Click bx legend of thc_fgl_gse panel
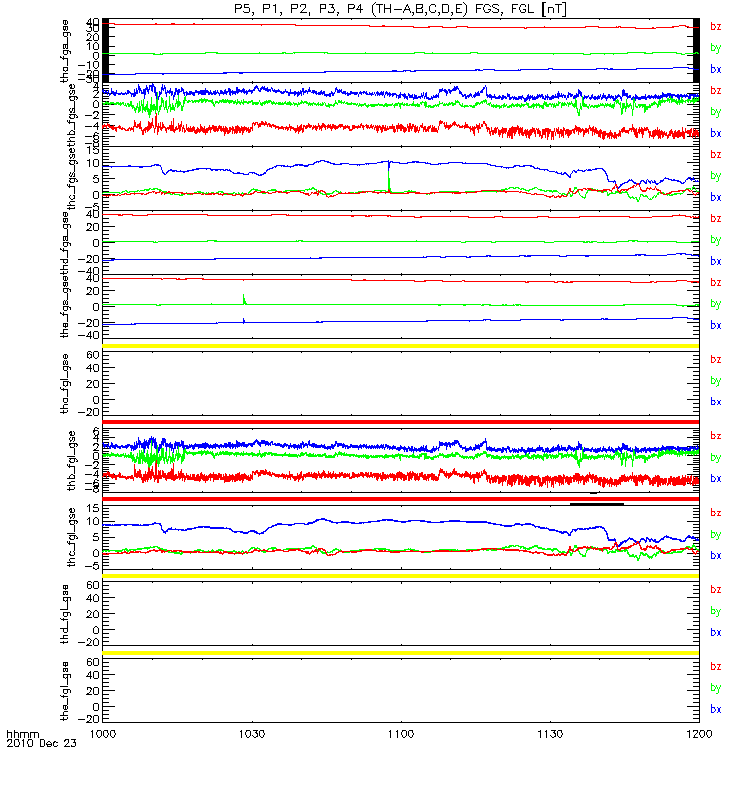The width and height of the screenshot is (750, 800). [716, 556]
